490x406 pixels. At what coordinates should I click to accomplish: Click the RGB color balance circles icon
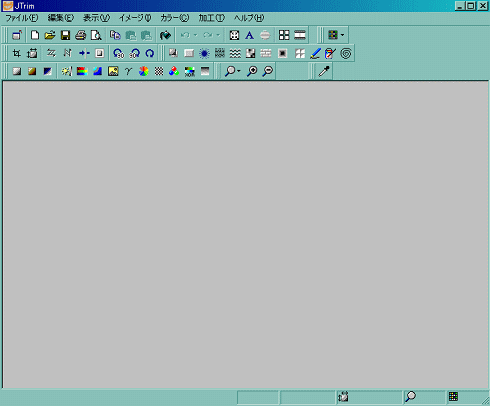pyautogui.click(x=174, y=71)
